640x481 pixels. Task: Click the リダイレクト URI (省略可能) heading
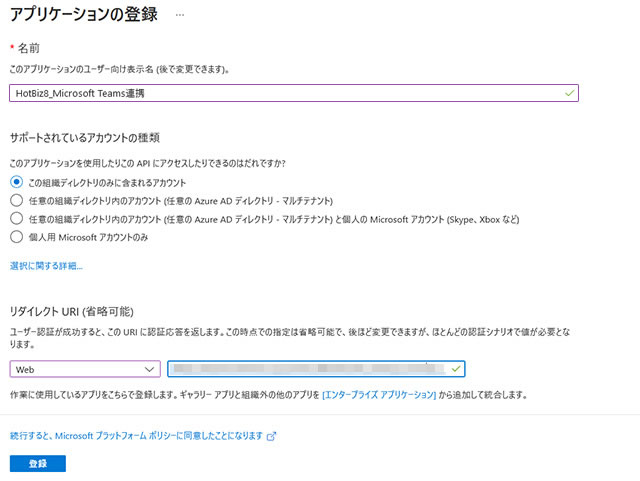(71, 312)
